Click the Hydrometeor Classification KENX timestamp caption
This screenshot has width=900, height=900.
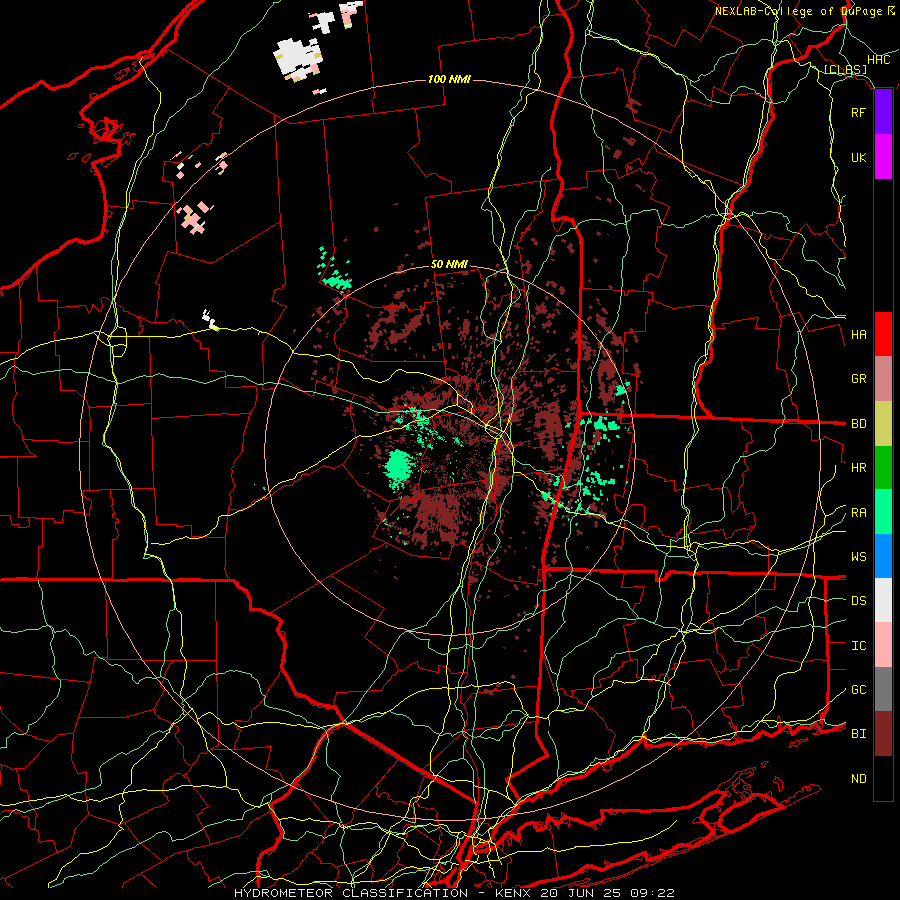coord(454,893)
